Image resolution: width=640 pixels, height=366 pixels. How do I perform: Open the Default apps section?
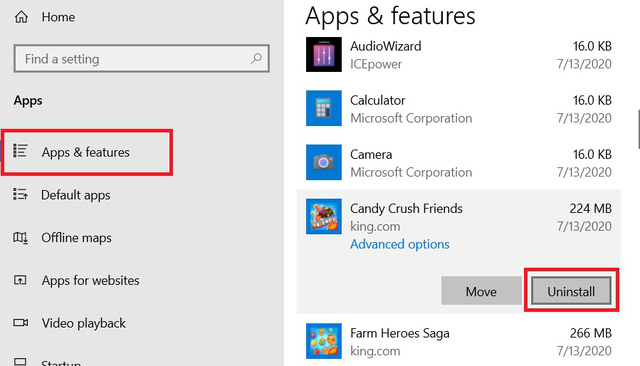pyautogui.click(x=76, y=195)
